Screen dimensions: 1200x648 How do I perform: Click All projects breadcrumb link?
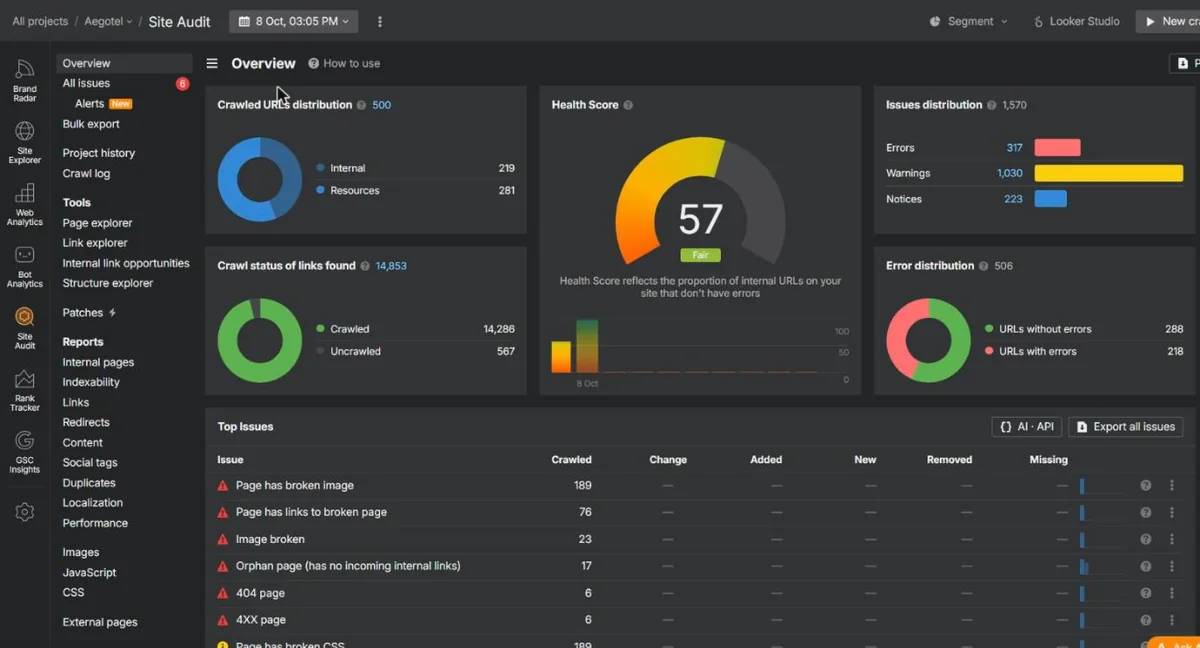tap(40, 21)
